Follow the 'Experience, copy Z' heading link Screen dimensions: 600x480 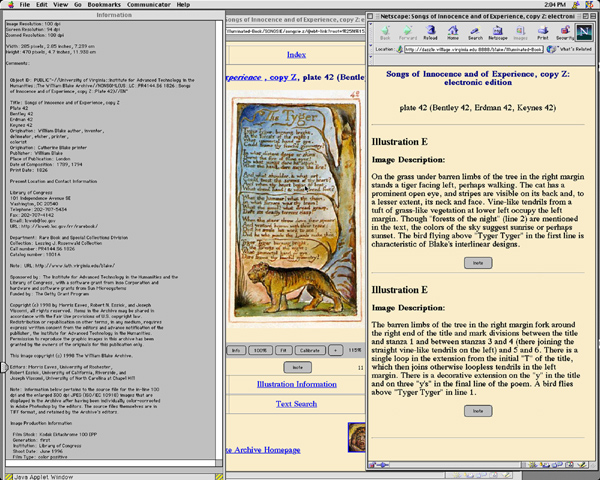pyautogui.click(x=261, y=77)
